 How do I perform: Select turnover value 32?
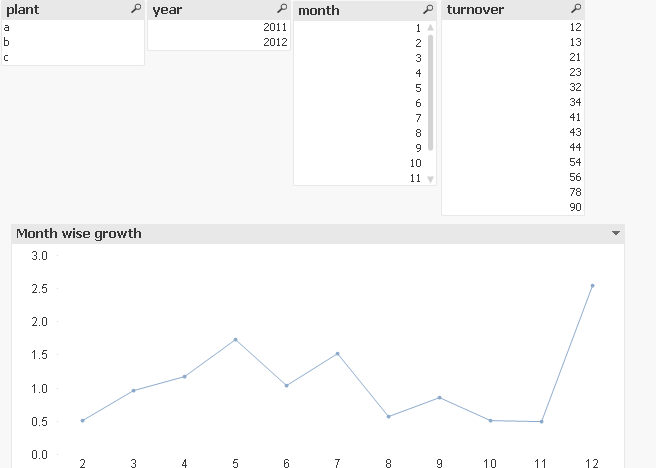[513, 87]
